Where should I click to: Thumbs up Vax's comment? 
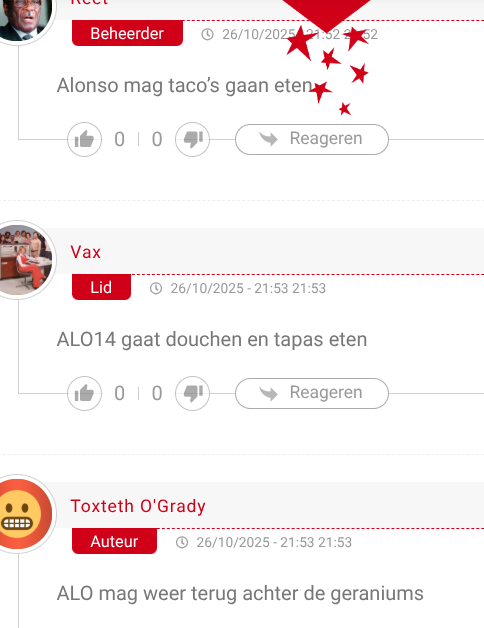click(84, 393)
